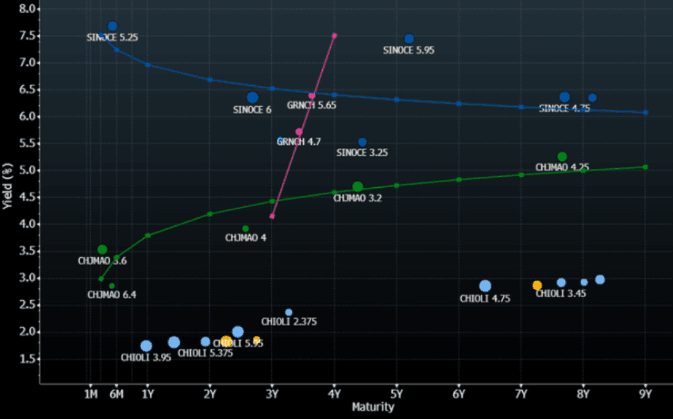Image resolution: width=673 pixels, height=419 pixels.
Task: Click the pink curve point at 4Y
Action: 334,36
